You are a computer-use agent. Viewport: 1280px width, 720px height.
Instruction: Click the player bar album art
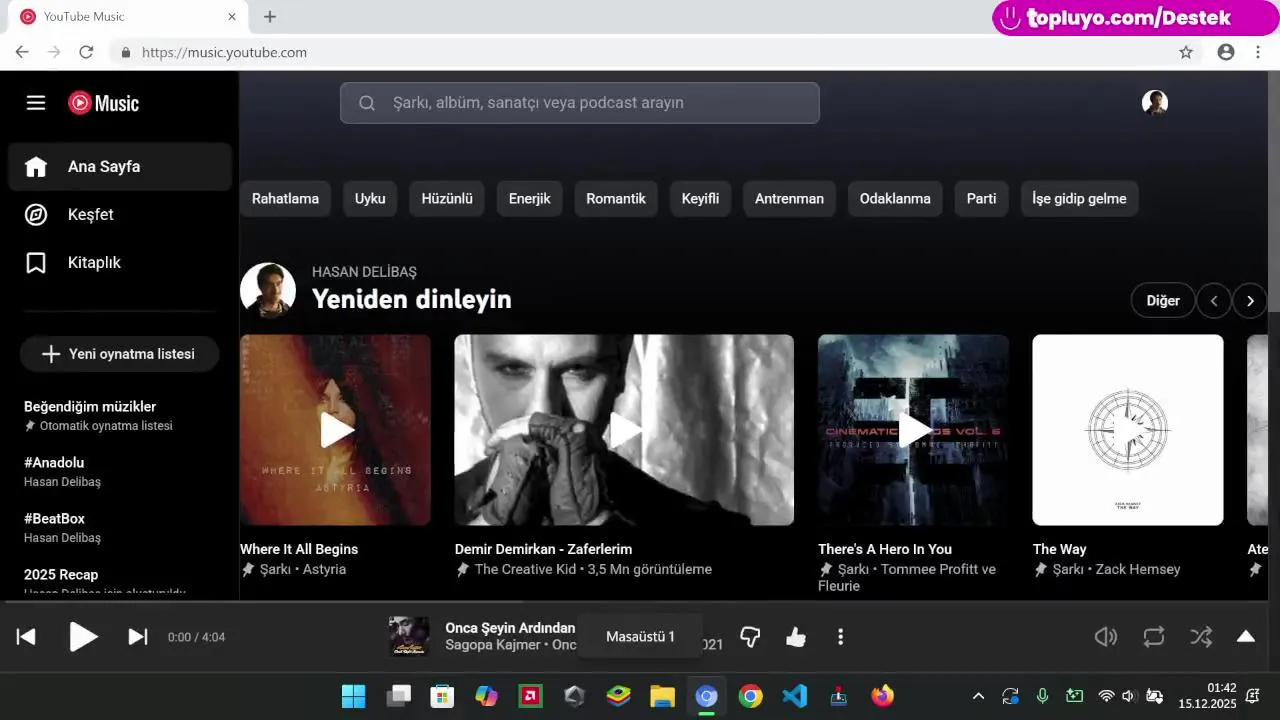409,637
